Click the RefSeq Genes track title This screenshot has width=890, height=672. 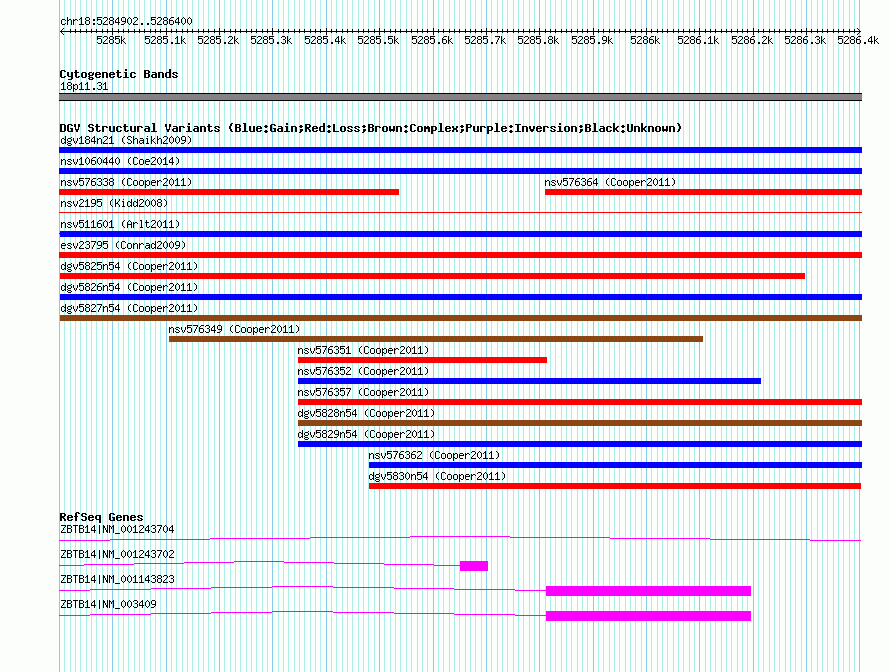point(102,517)
